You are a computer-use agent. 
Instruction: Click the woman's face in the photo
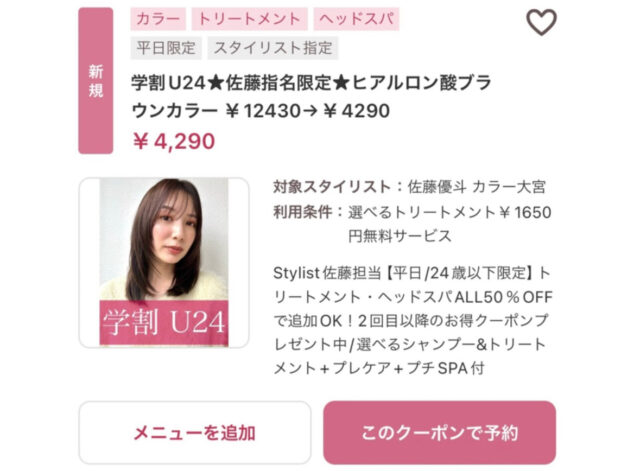pyautogui.click(x=176, y=228)
